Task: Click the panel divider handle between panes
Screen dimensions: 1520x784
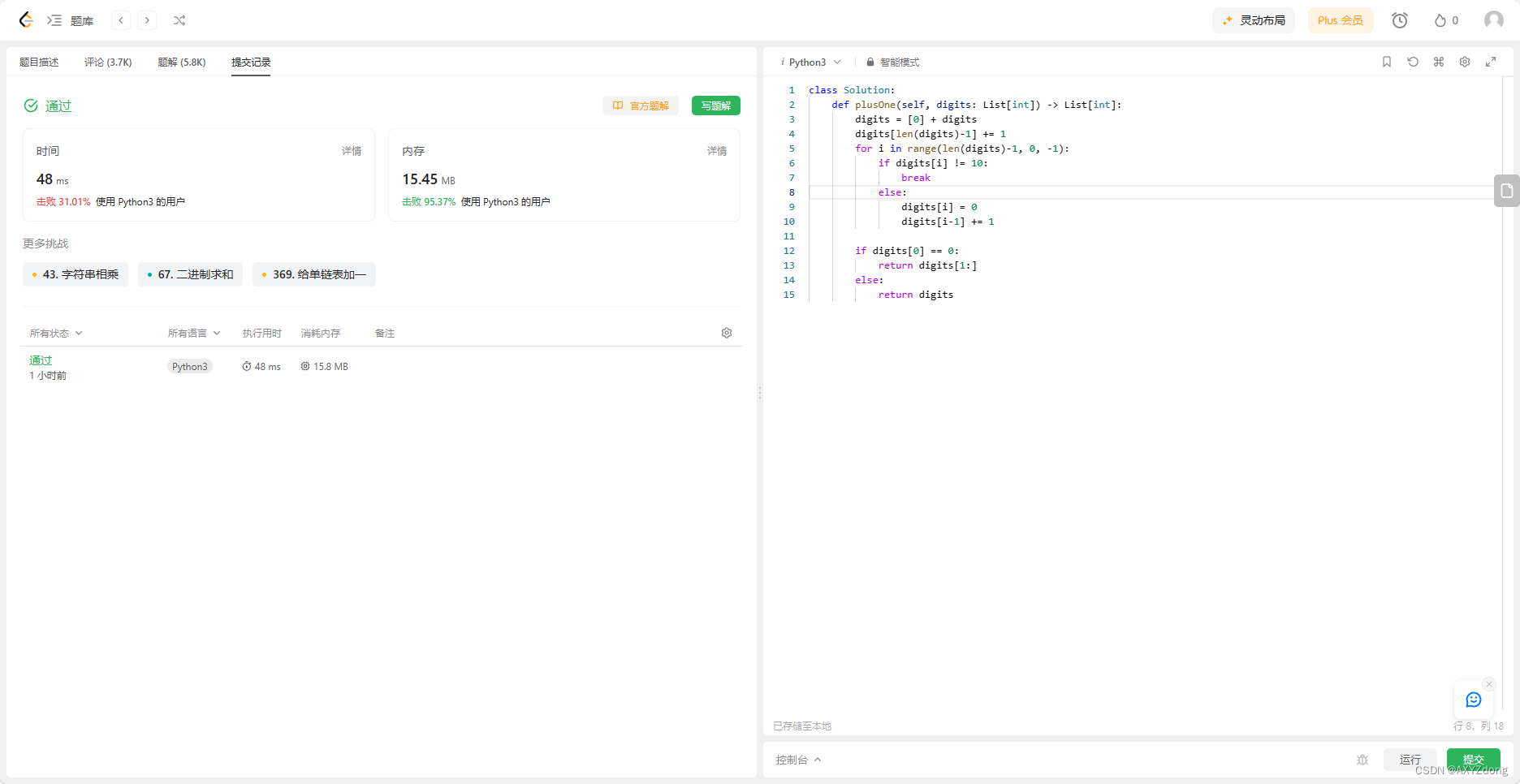Action: [760, 393]
